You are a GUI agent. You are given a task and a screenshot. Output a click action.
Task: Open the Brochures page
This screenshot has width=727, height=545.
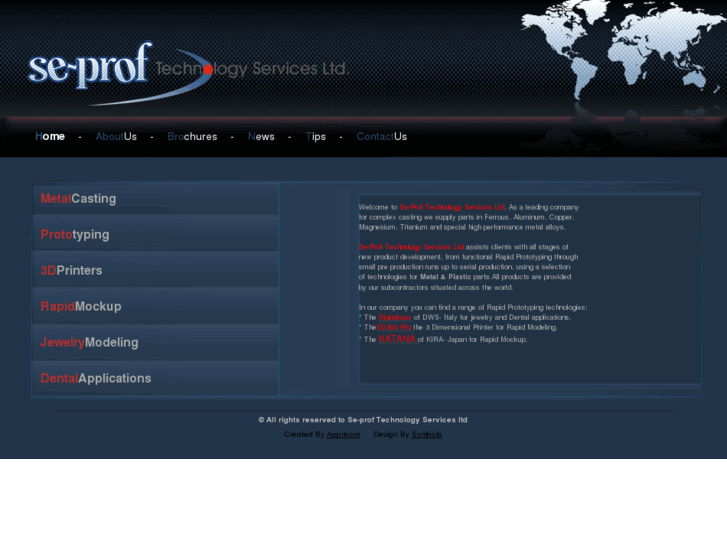pyautogui.click(x=192, y=136)
